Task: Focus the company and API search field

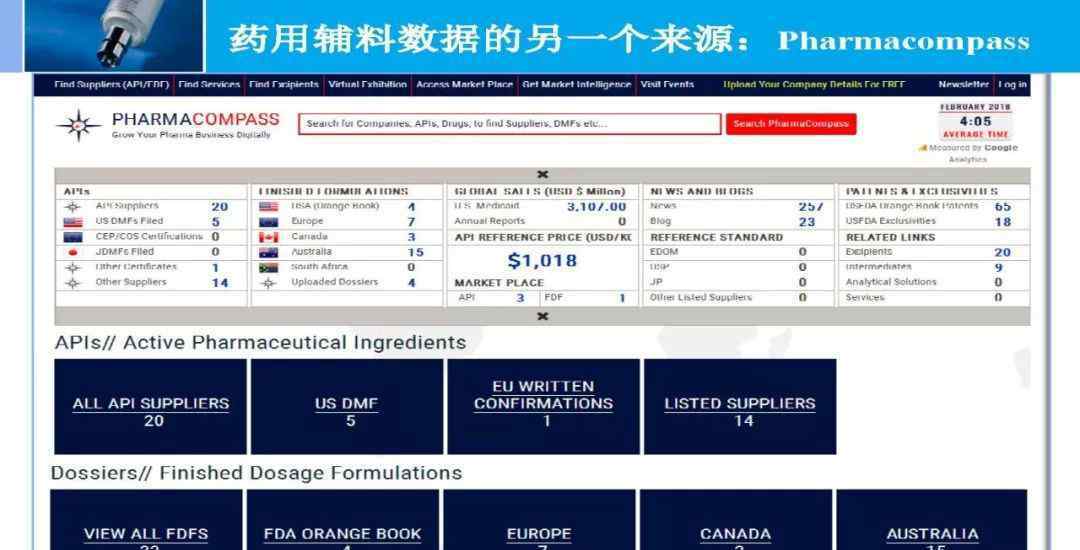Action: coord(510,124)
